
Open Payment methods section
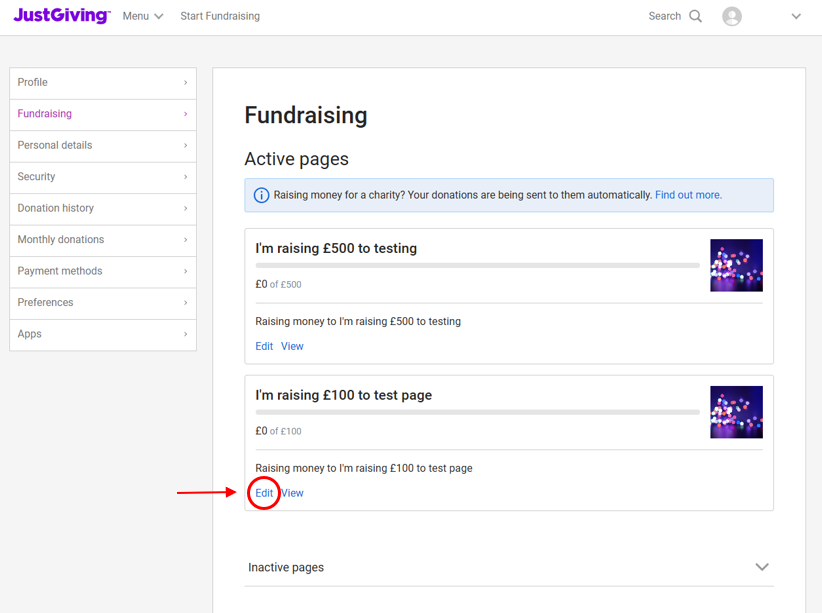(103, 272)
